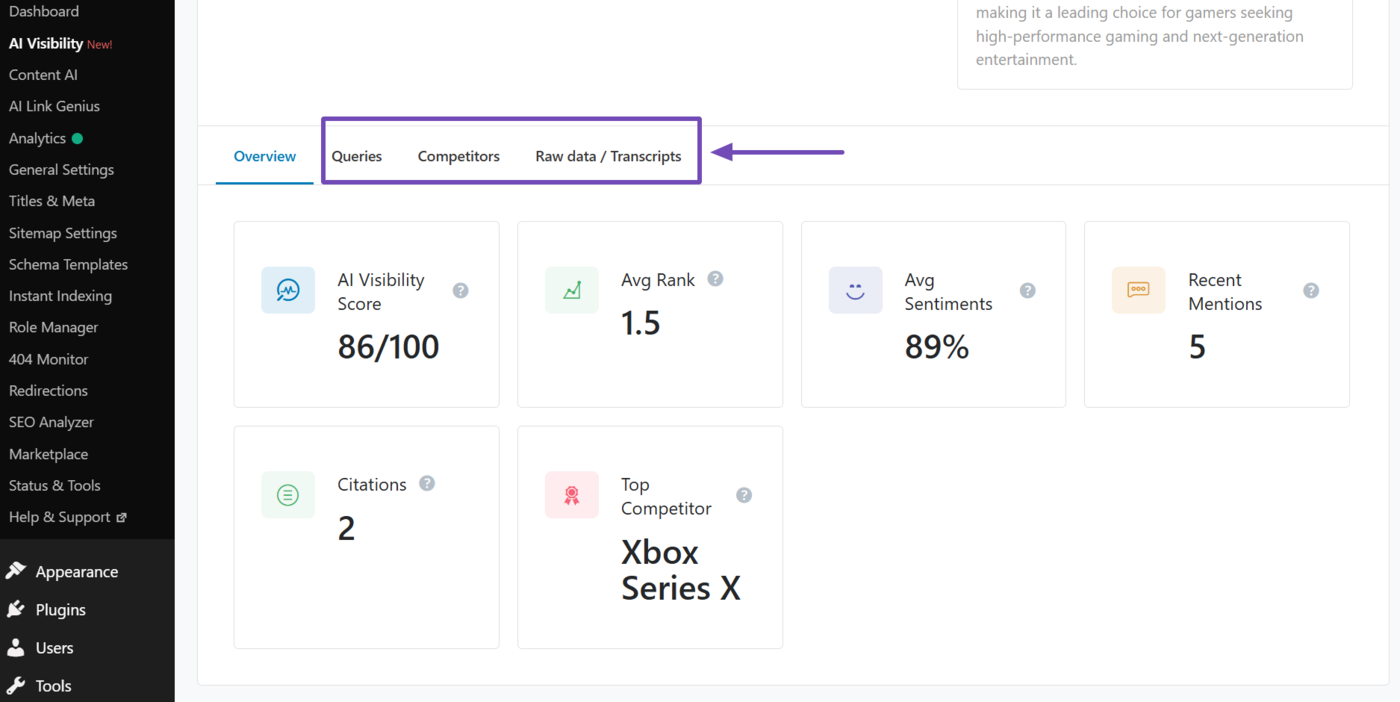Click the Appearance paintbrush icon

click(x=15, y=571)
